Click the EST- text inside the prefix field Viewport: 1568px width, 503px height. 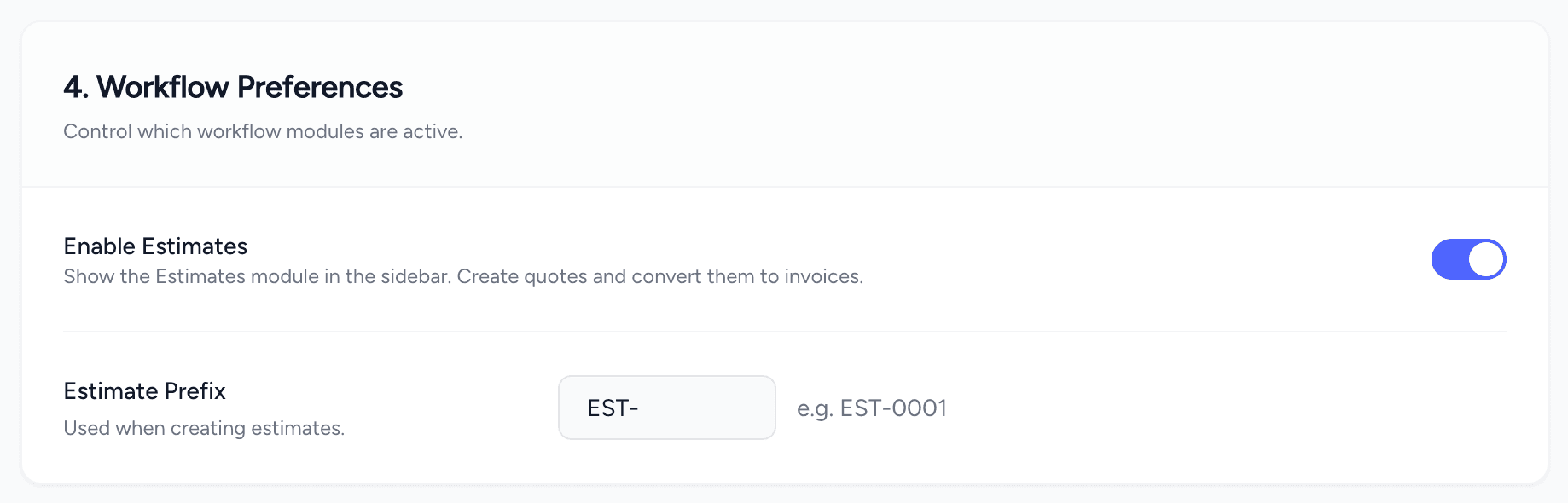click(x=613, y=408)
